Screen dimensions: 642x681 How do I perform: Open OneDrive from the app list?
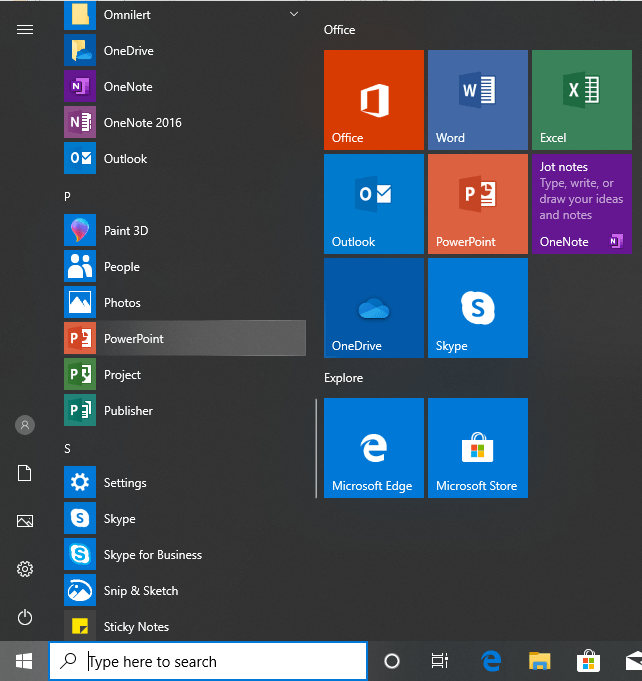(185, 51)
